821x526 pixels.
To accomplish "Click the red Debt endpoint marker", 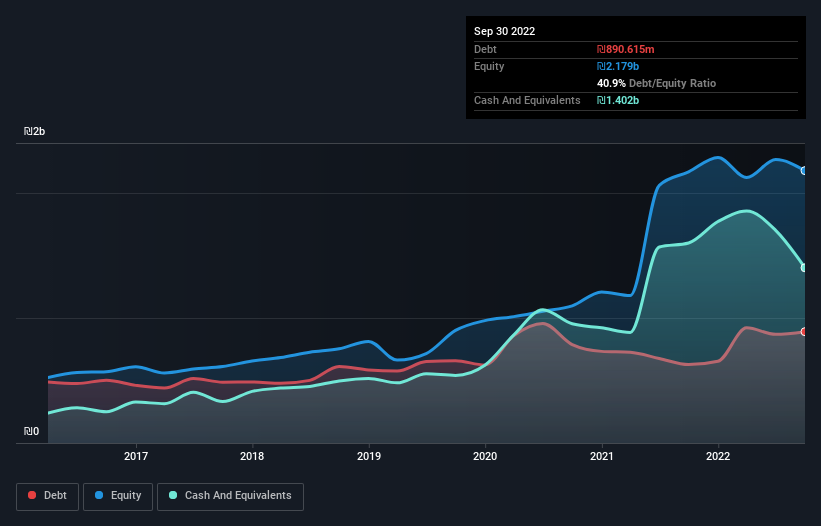I will click(804, 331).
